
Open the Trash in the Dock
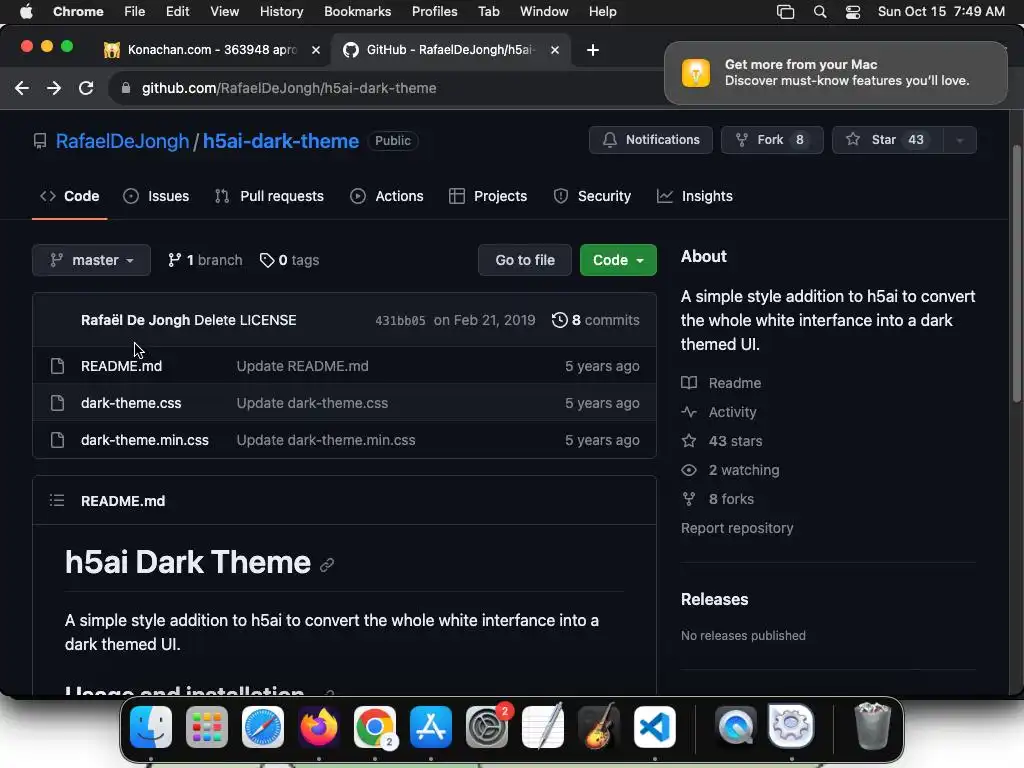pos(872,727)
